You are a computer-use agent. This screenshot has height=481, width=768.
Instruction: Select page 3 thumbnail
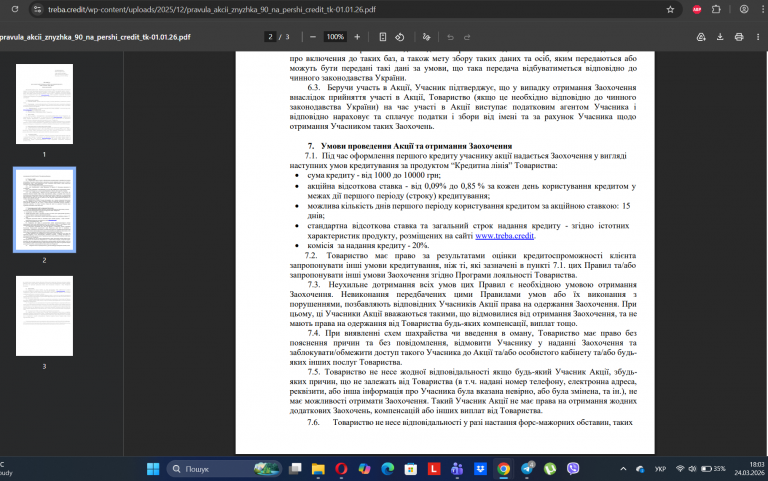coord(44,316)
